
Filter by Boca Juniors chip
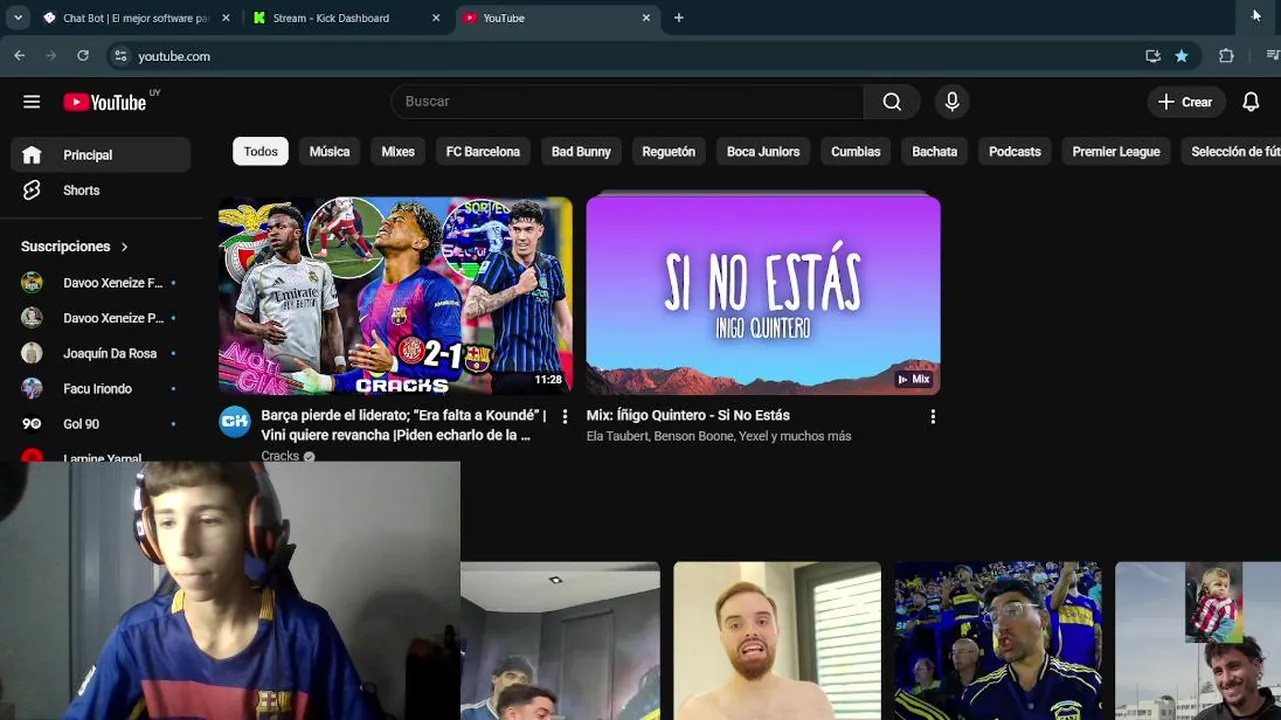763,152
